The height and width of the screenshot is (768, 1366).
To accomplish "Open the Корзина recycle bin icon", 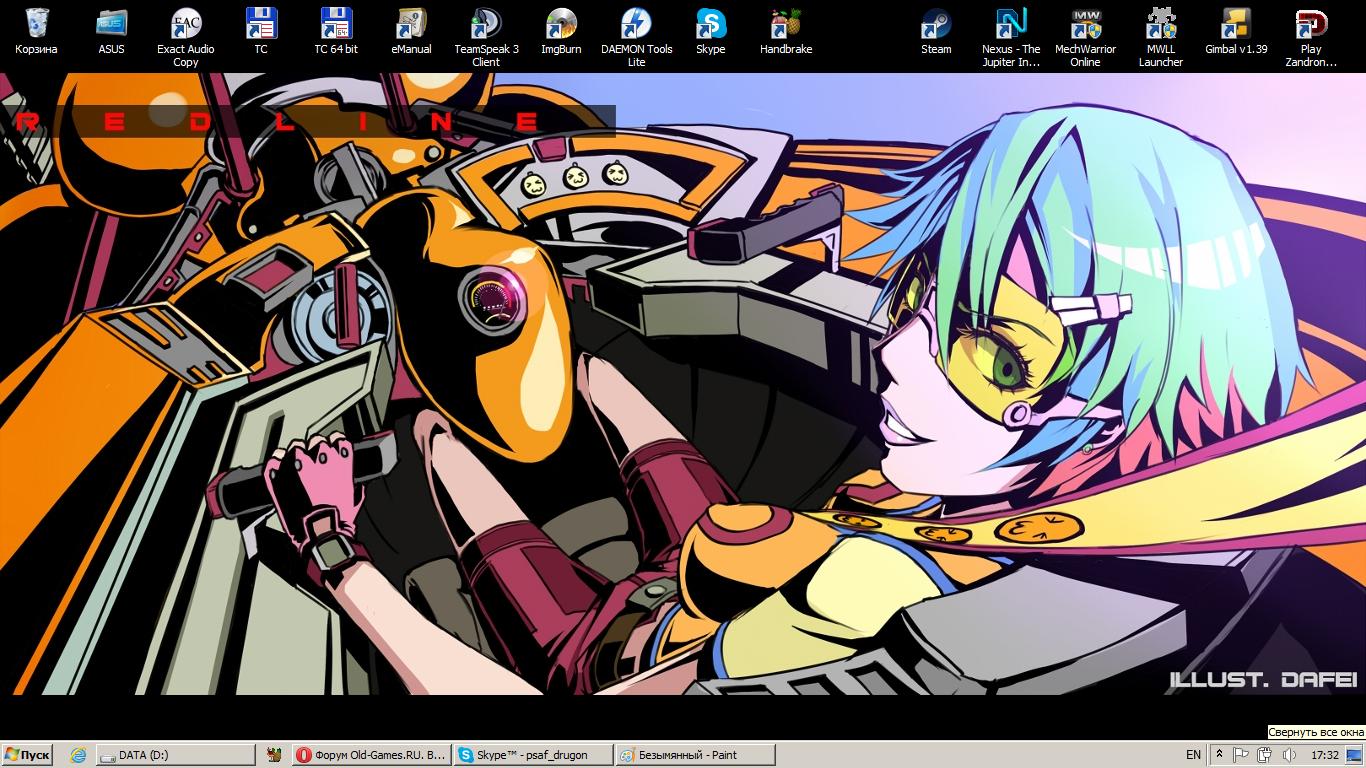I will click(x=36, y=25).
